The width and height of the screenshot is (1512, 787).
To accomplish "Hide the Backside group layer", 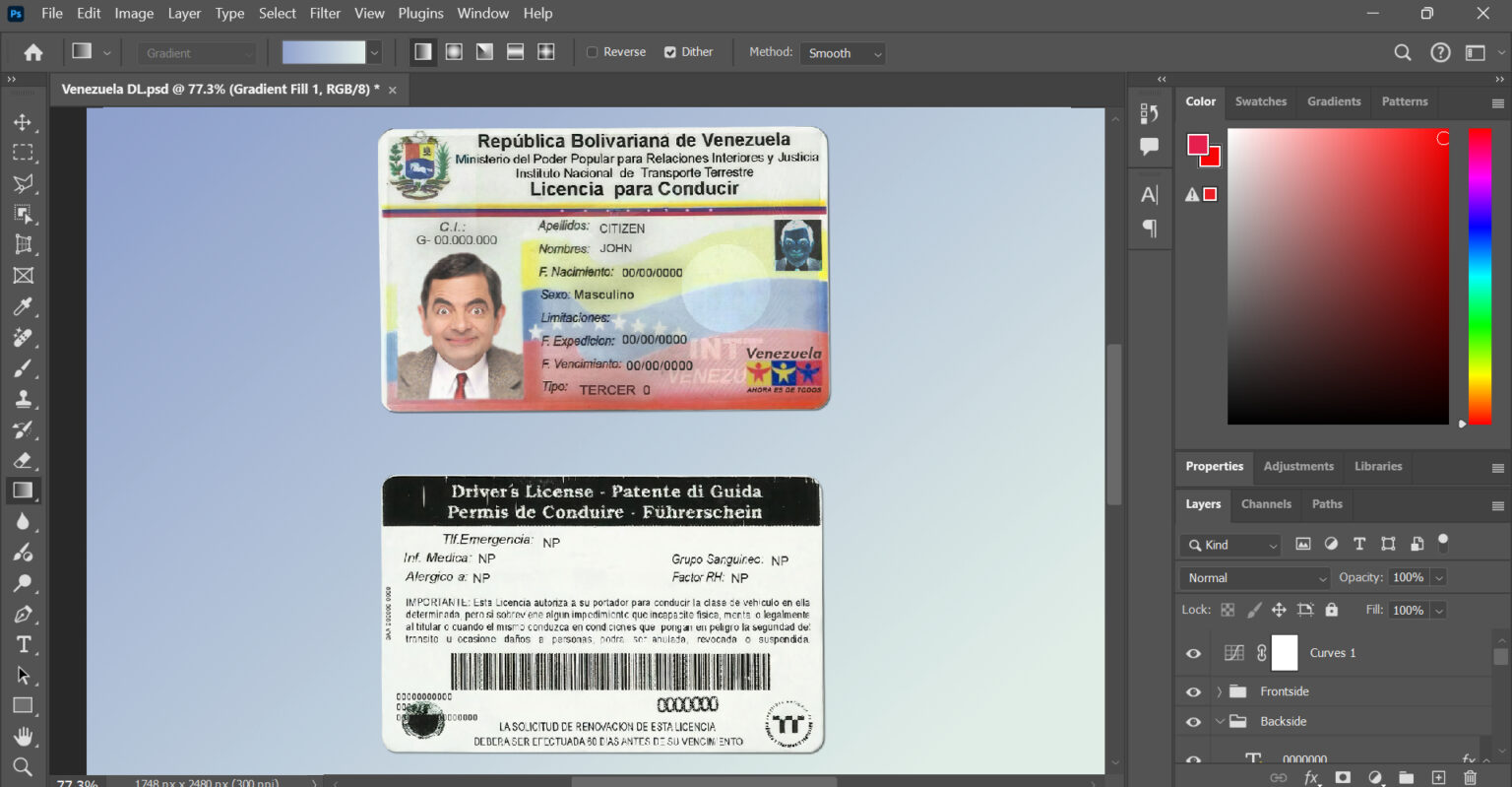I will coord(1193,722).
